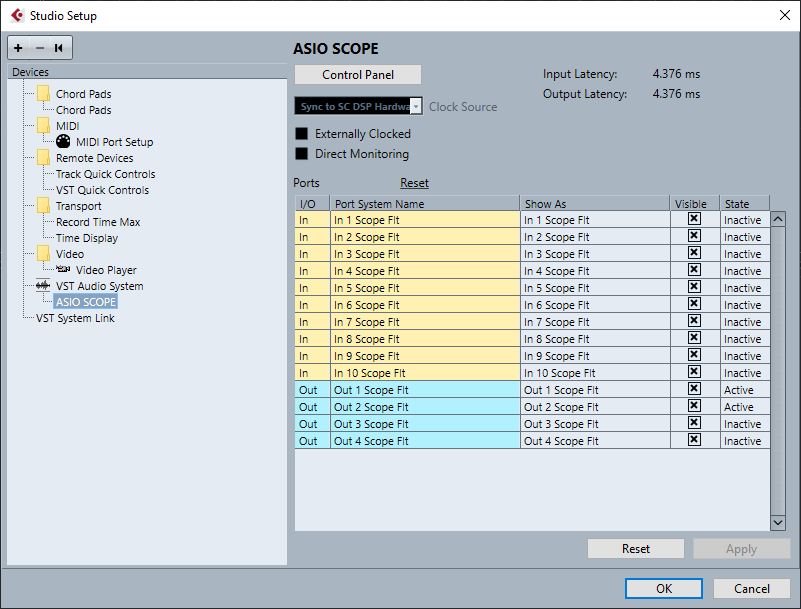
Task: Enable the Externally Clocked checkbox
Action: point(302,134)
